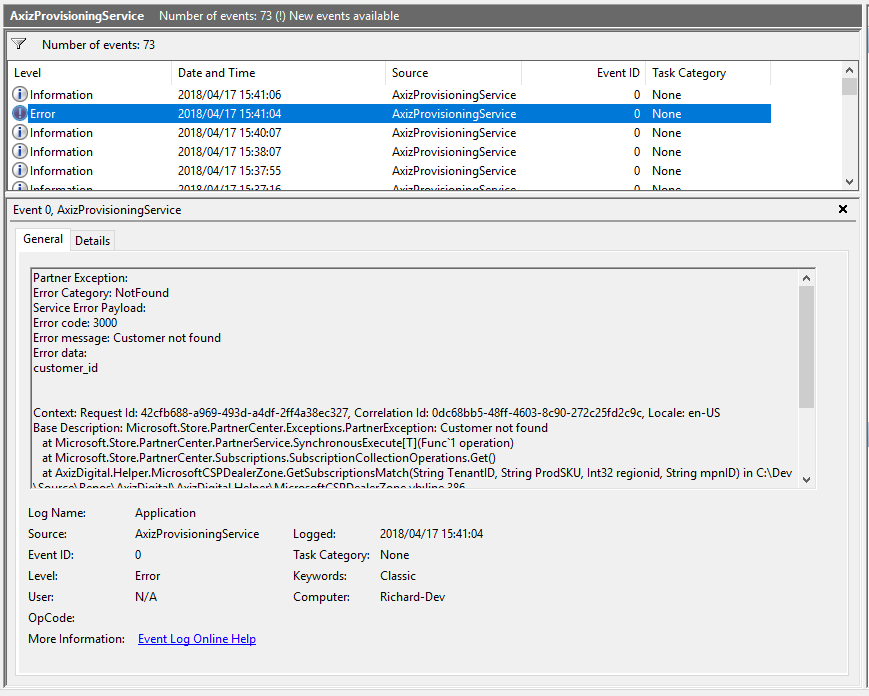Click the 'Service Error Payload:' line
The height and width of the screenshot is (696, 869).
click(x=89, y=308)
